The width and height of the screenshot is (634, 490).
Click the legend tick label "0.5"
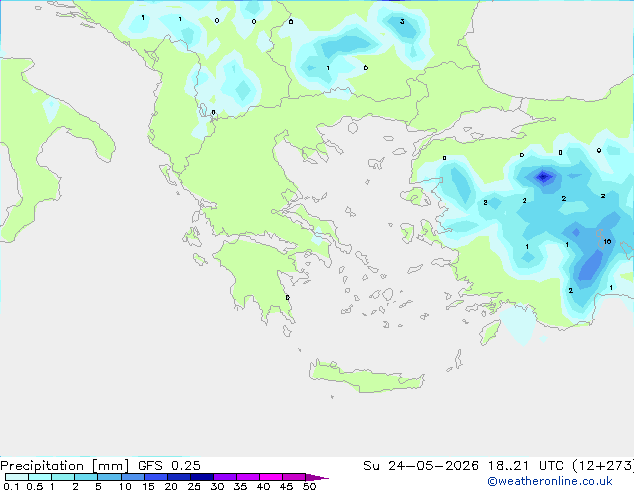[x=35, y=486]
